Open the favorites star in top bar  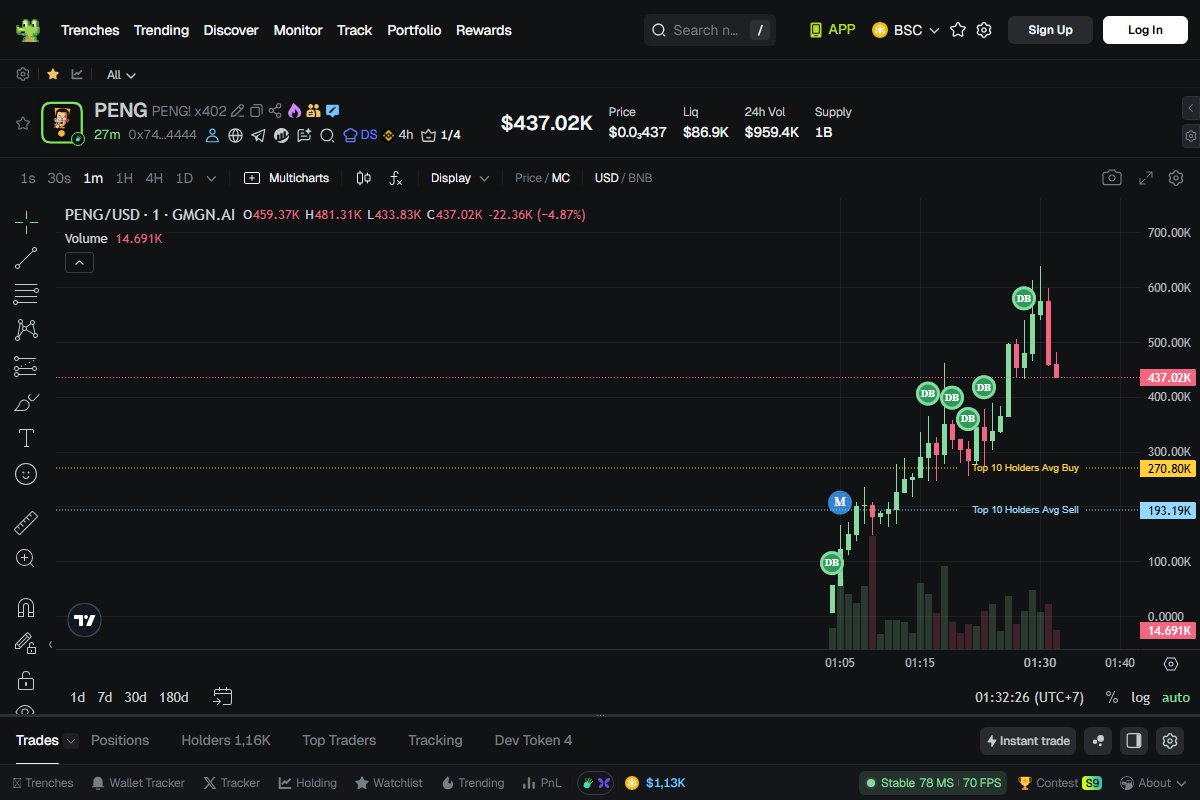958,30
